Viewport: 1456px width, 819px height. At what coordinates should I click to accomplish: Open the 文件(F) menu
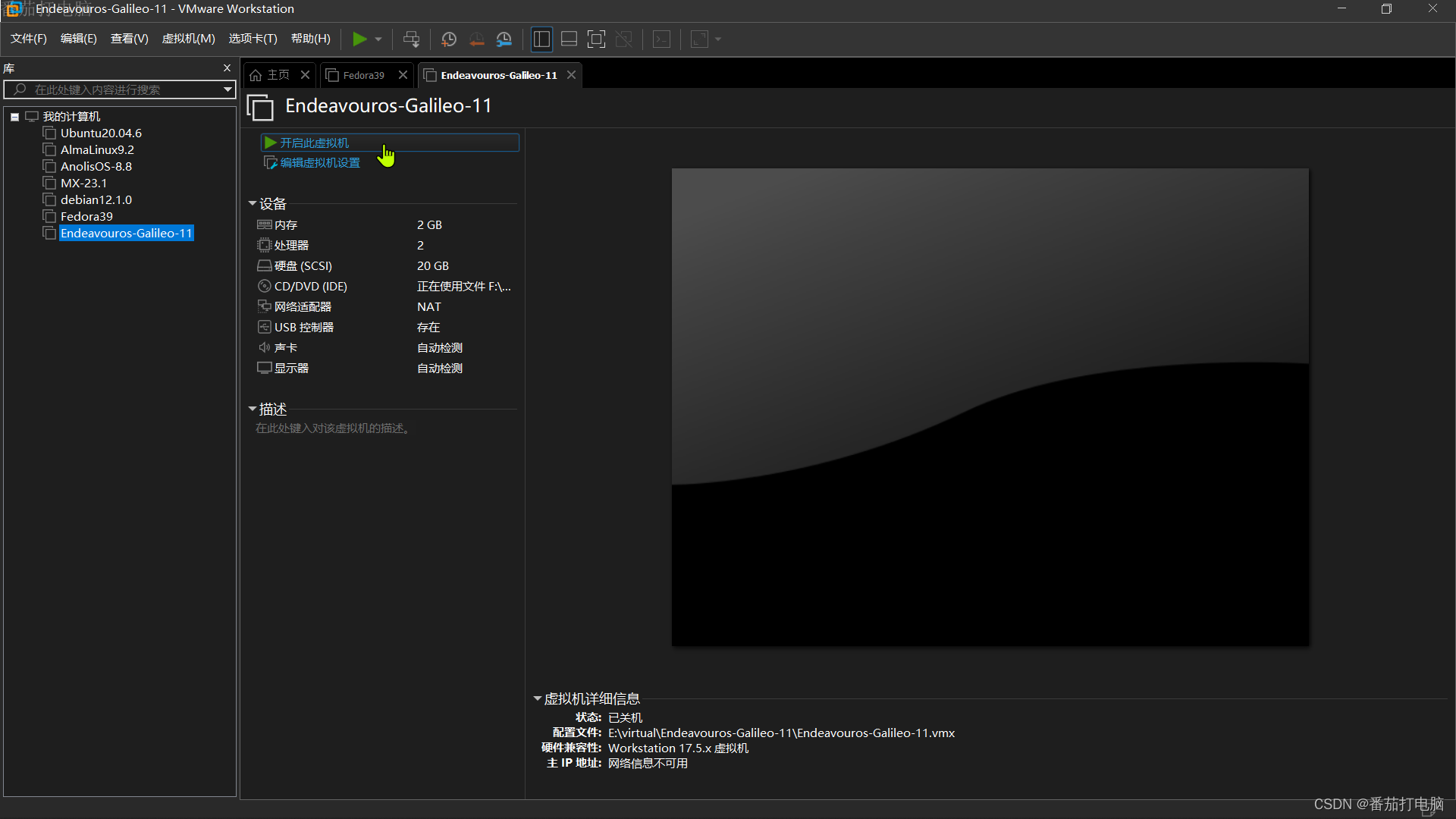(29, 39)
